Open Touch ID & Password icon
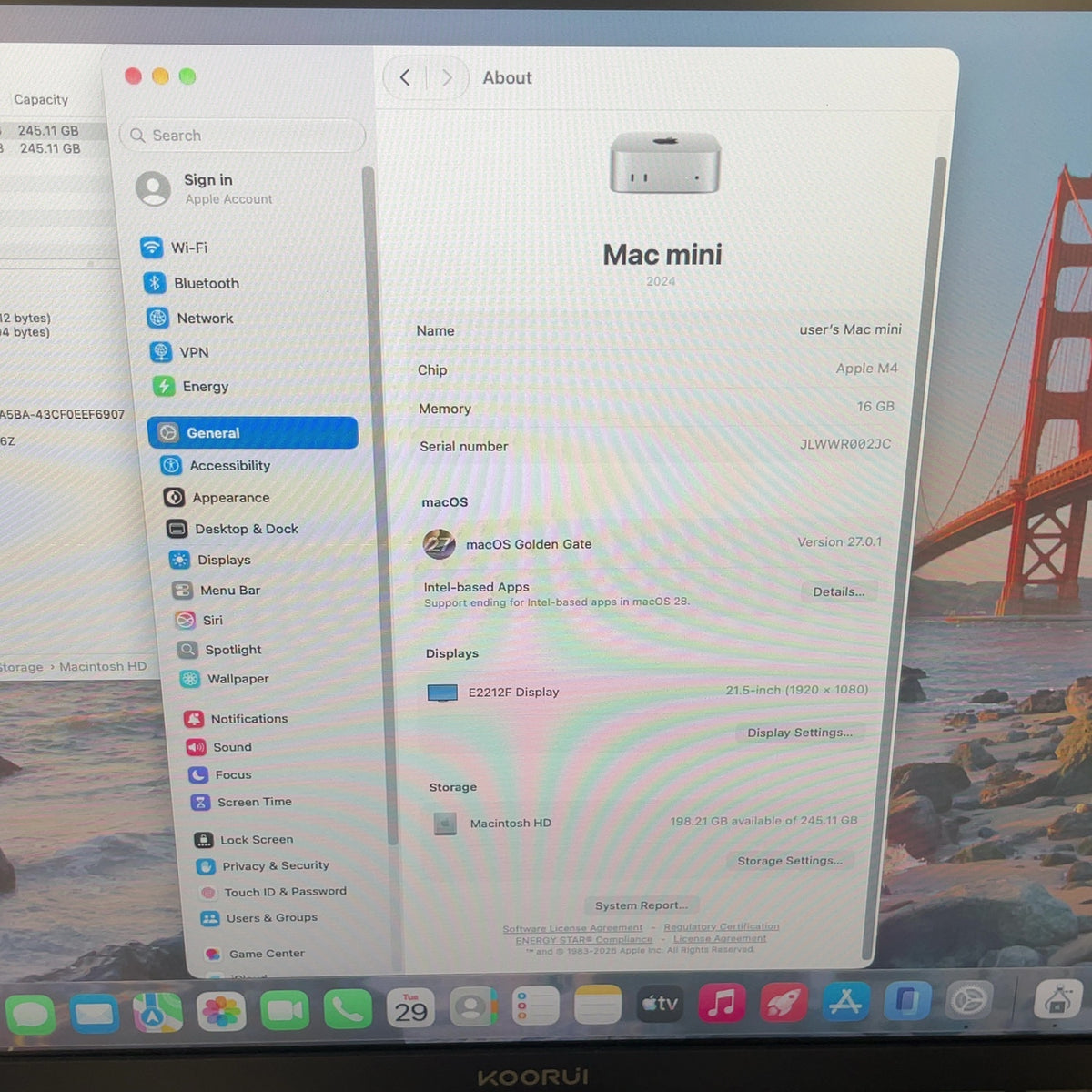 coord(207,893)
